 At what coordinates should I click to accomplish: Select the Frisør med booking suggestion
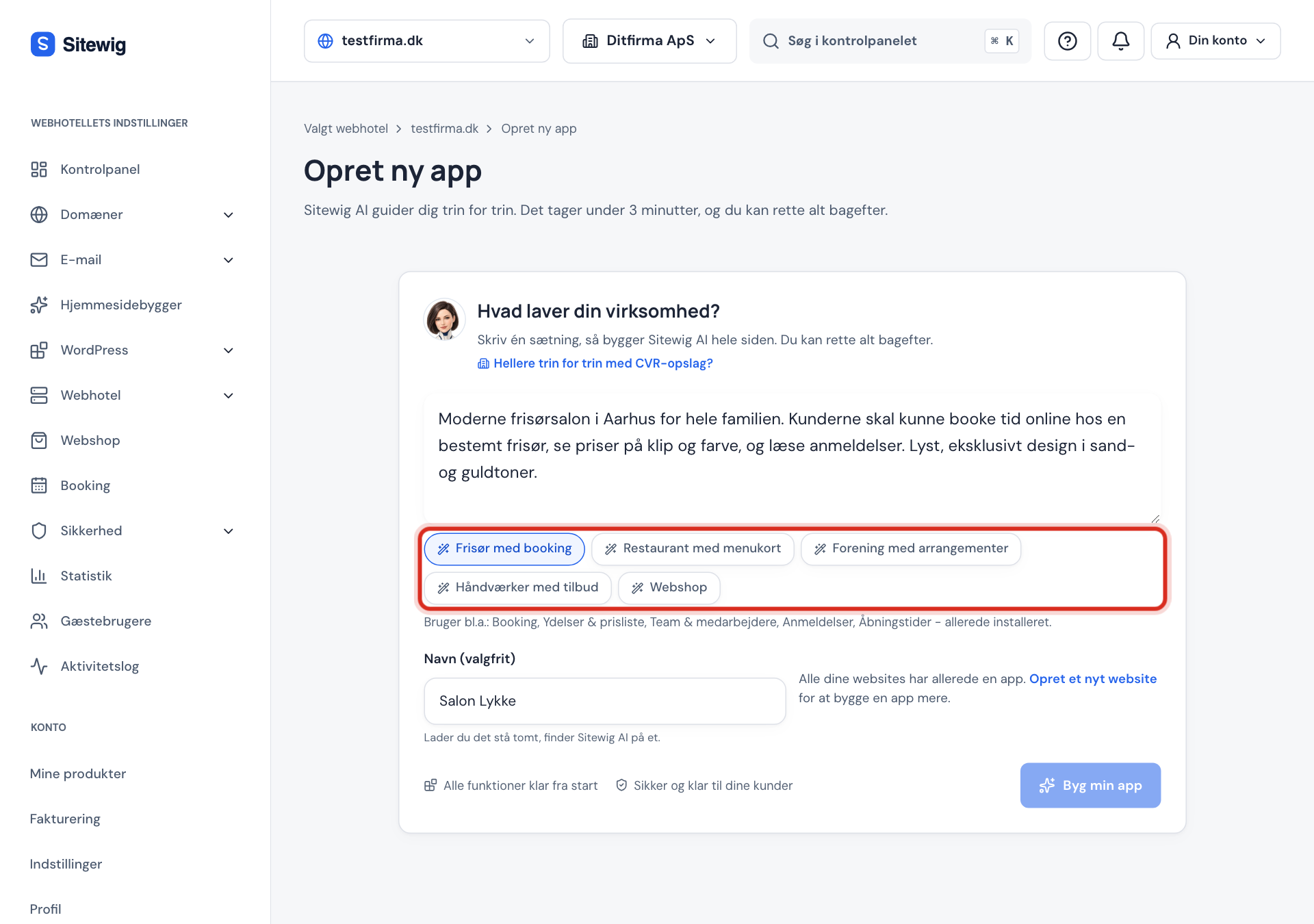coord(504,549)
